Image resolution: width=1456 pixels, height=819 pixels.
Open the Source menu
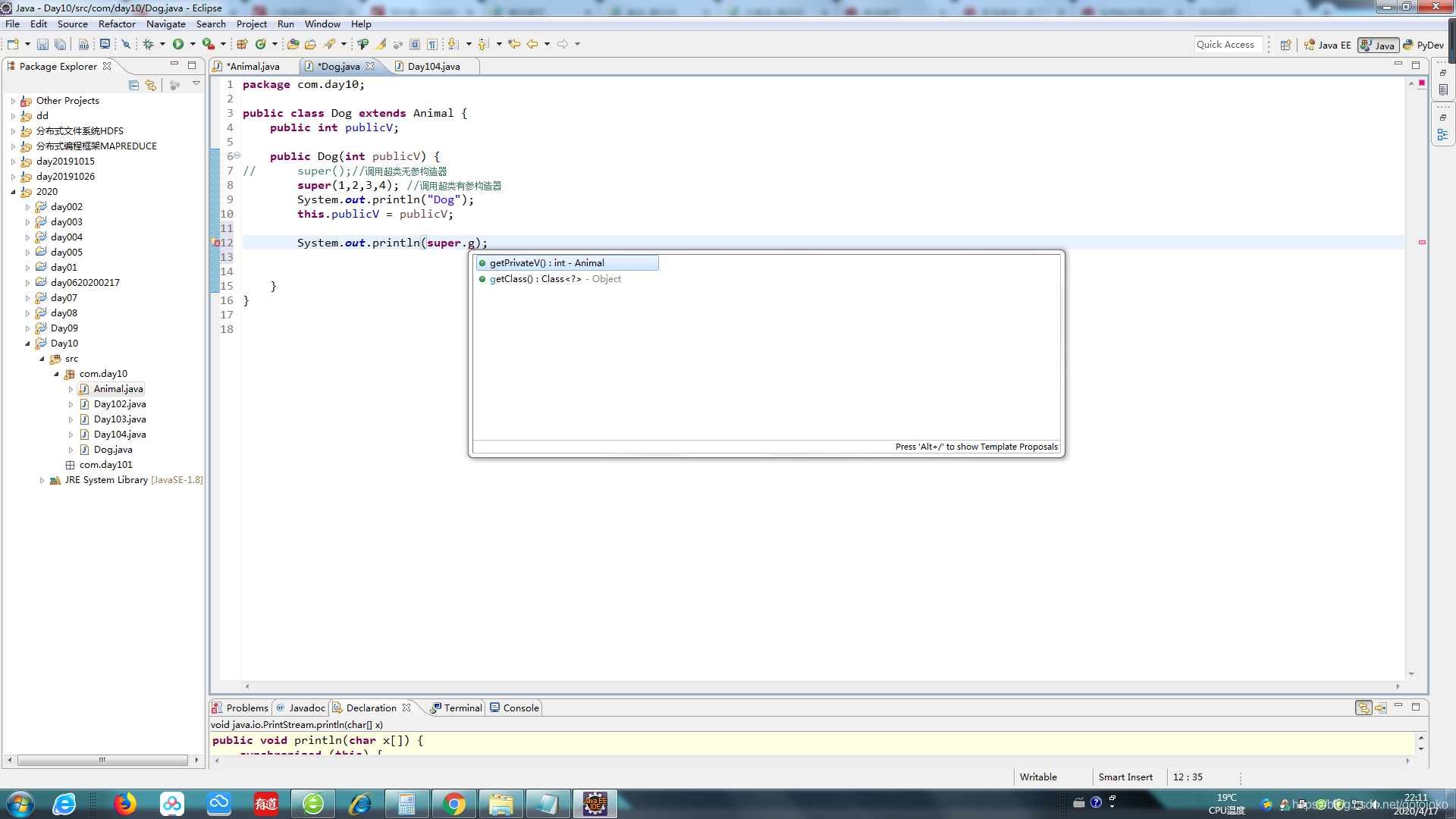pyautogui.click(x=73, y=24)
